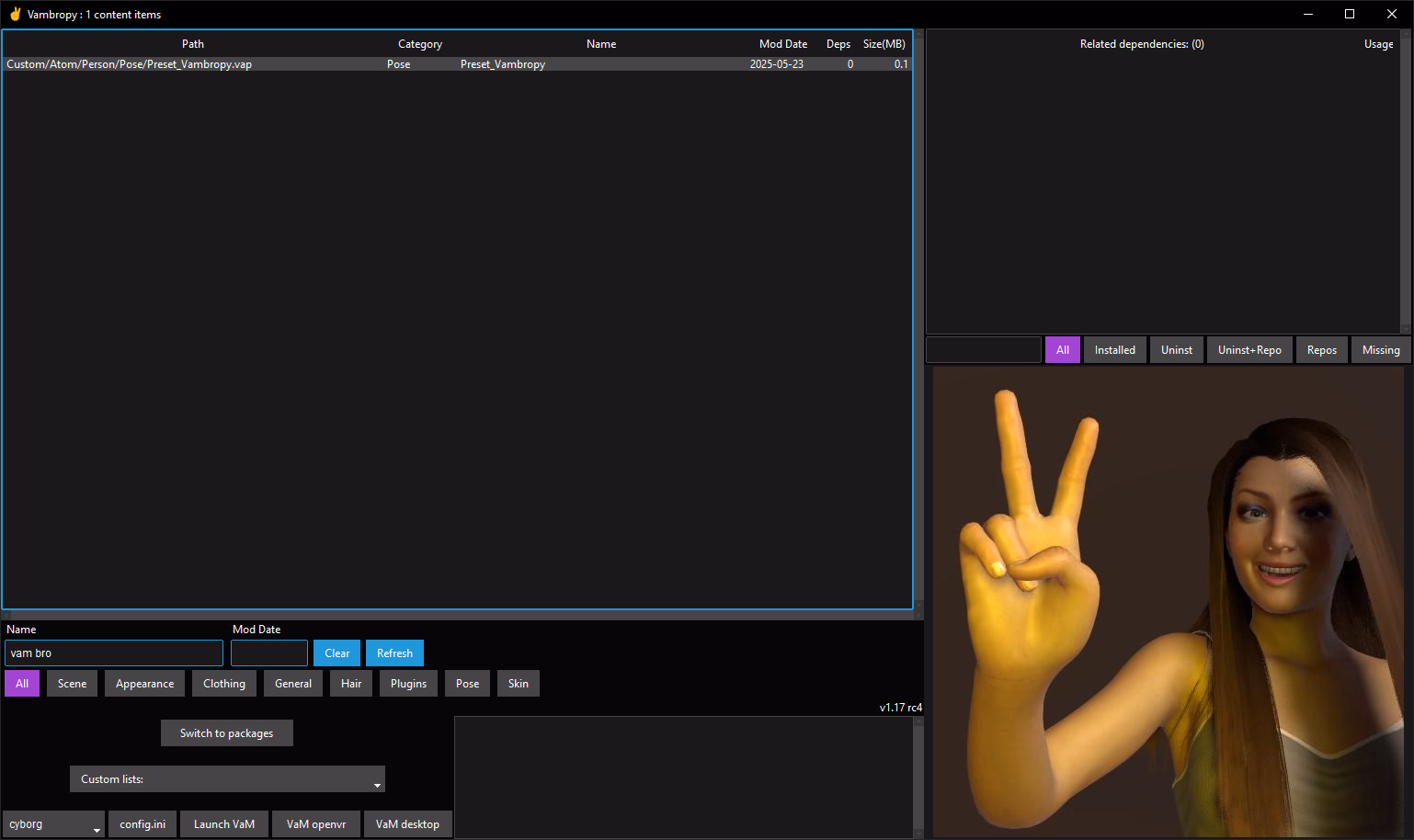Sort list by Name column header

pyautogui.click(x=601, y=43)
